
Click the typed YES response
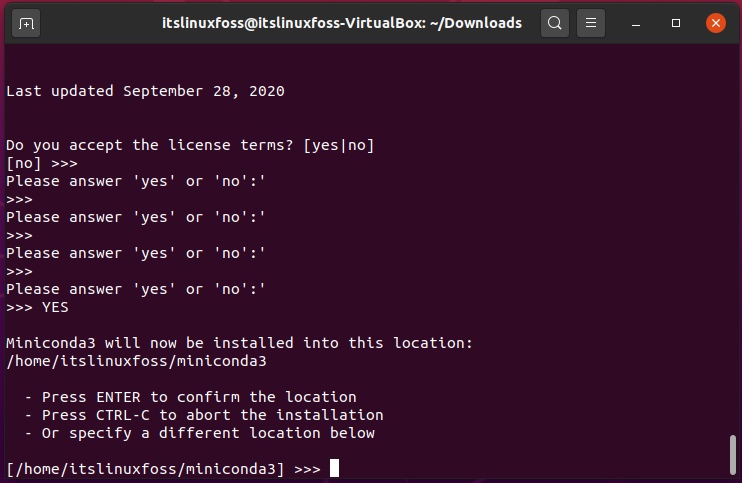55,307
